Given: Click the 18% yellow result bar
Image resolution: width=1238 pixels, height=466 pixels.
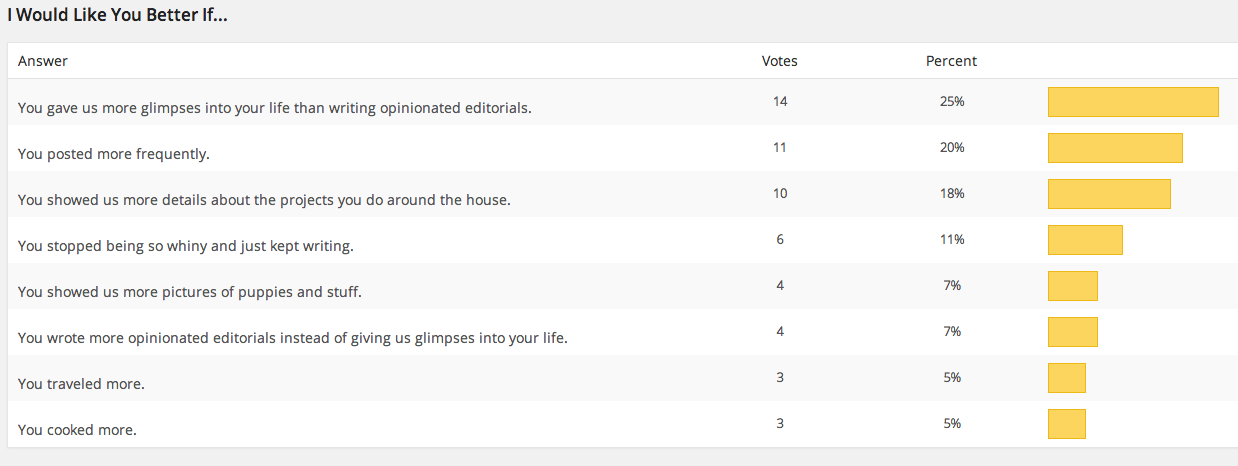Looking at the screenshot, I should [1109, 194].
